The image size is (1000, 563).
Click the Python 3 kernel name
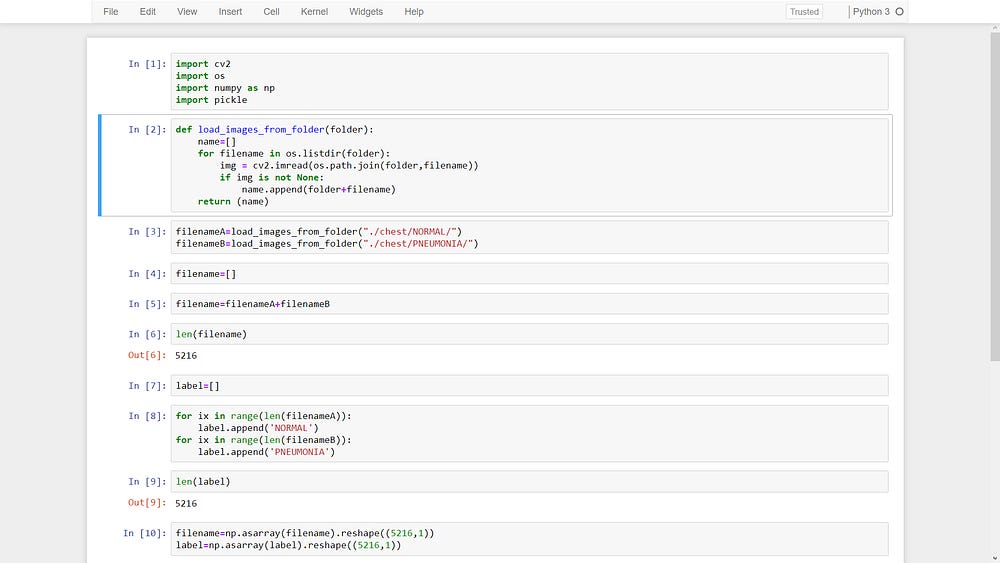point(870,12)
